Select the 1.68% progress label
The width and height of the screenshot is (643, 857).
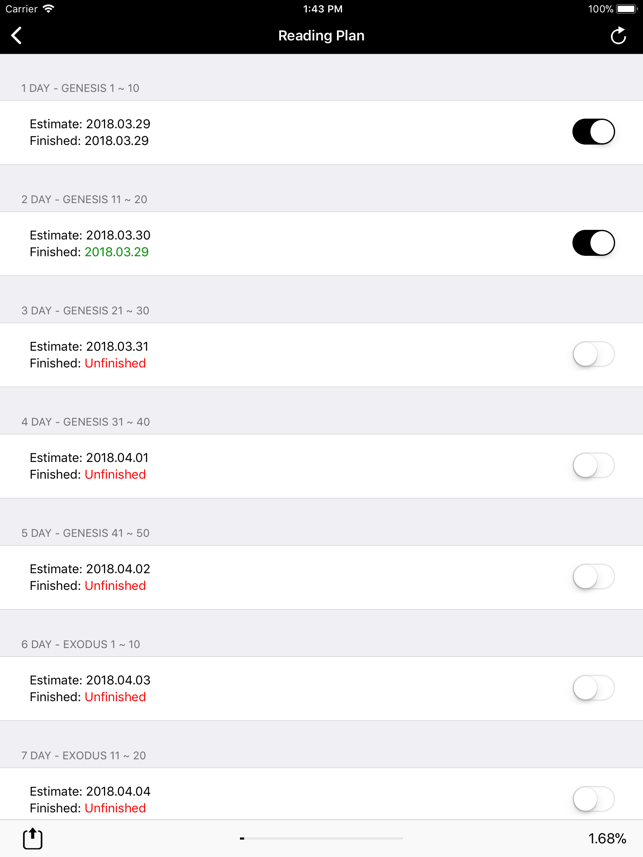(607, 838)
